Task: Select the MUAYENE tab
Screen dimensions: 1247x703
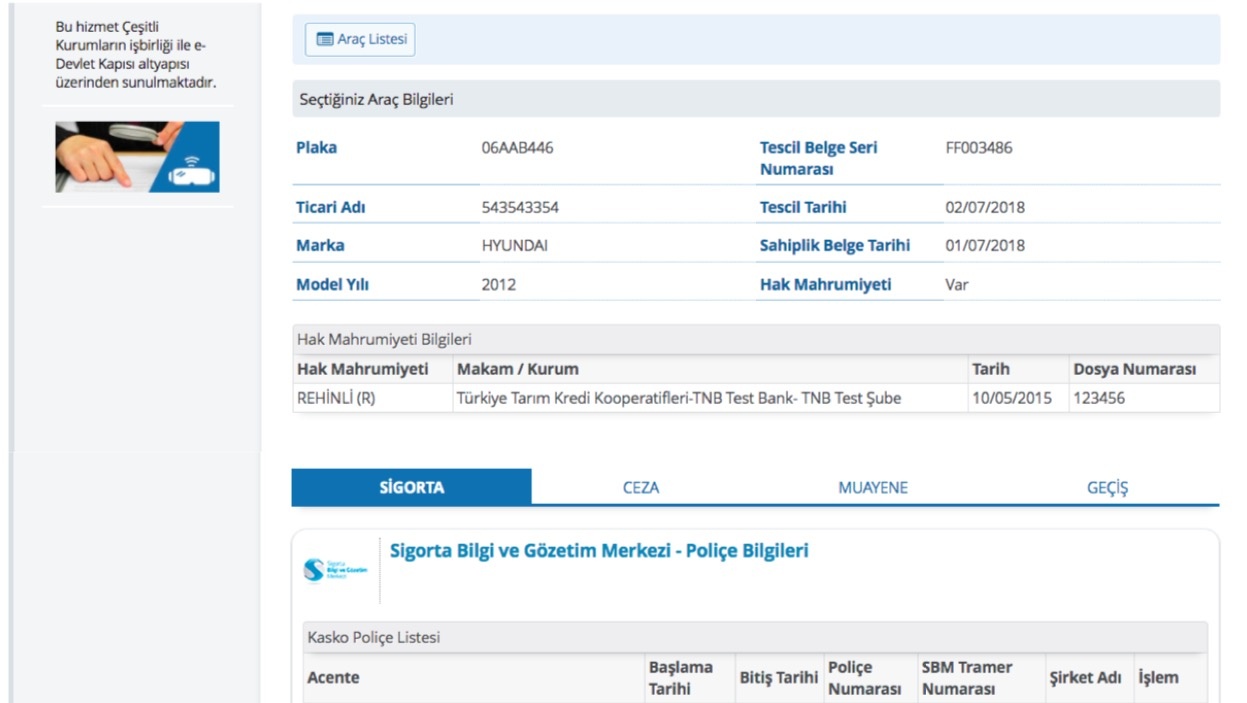Action: pos(872,488)
